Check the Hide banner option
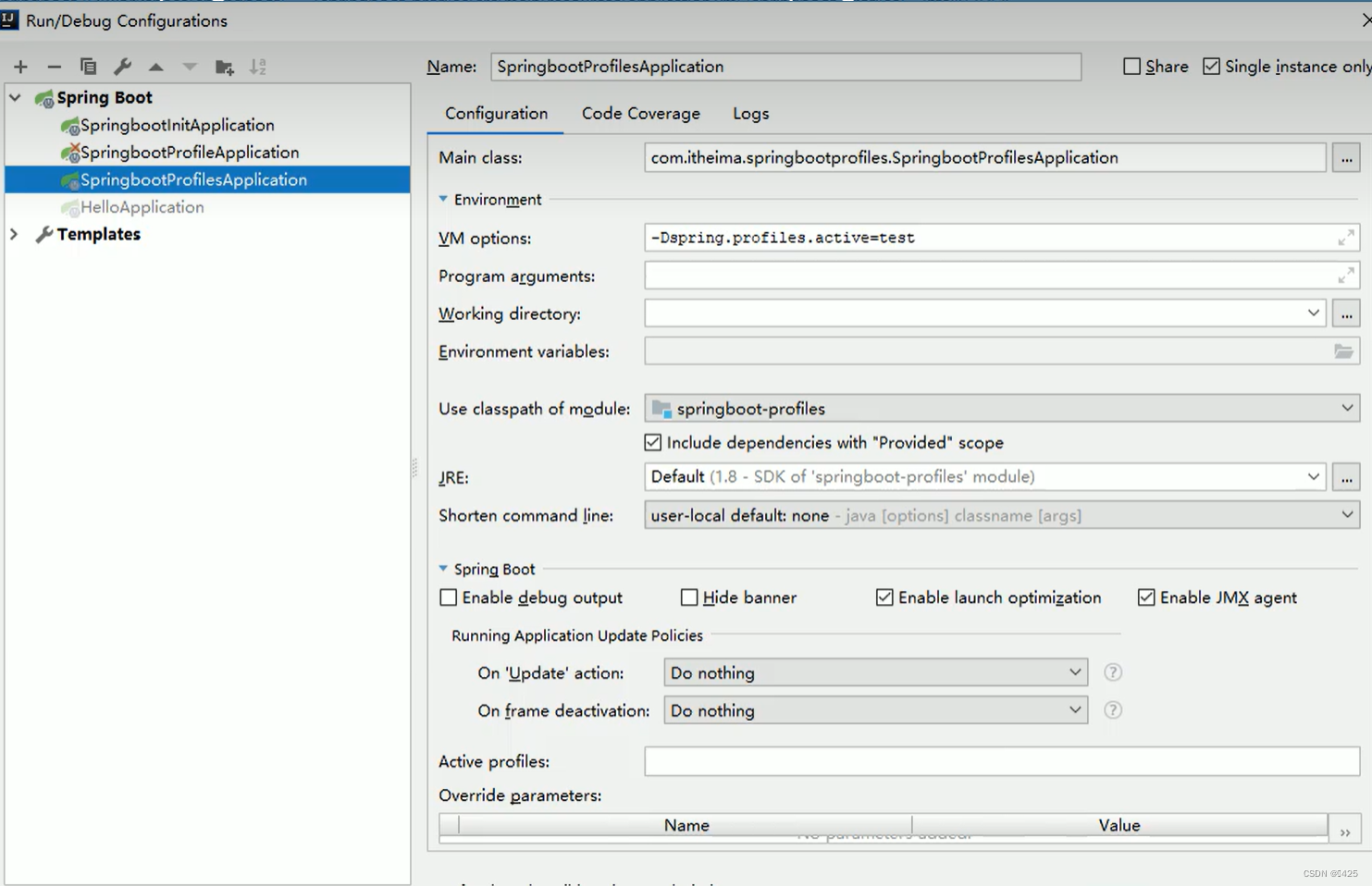The image size is (1372, 886). [689, 597]
